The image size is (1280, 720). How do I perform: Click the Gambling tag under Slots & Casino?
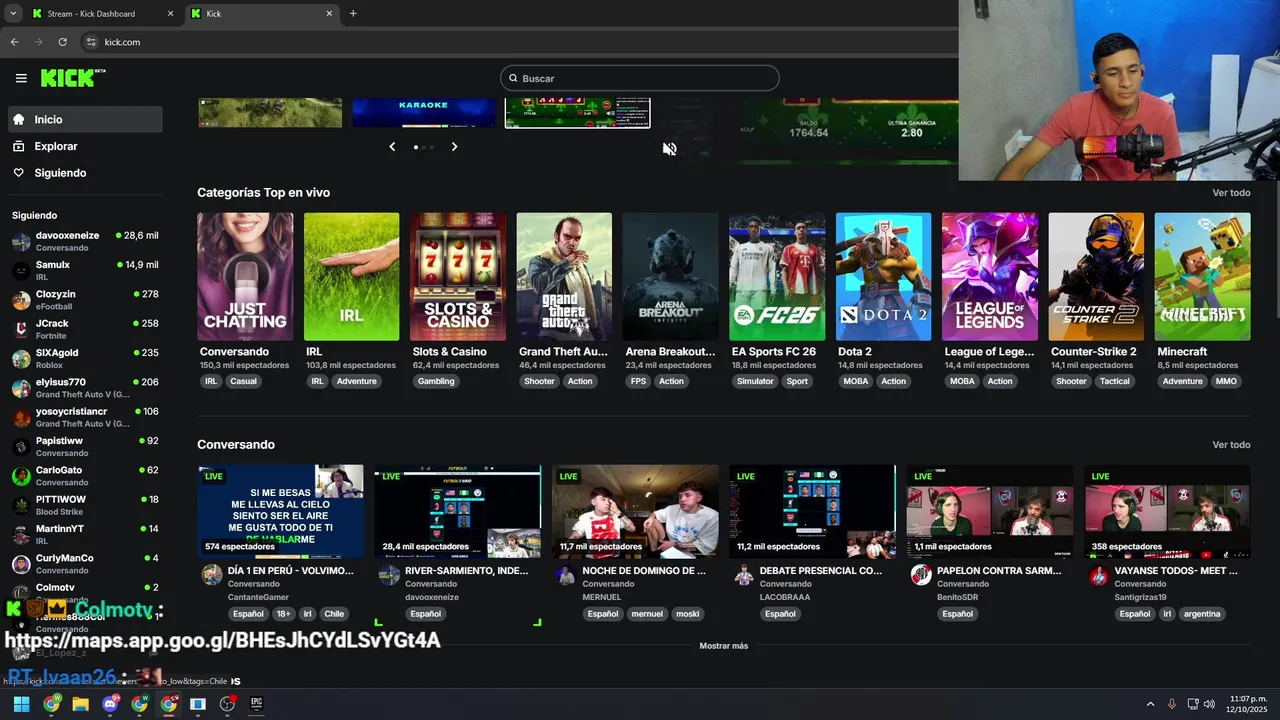(x=436, y=381)
